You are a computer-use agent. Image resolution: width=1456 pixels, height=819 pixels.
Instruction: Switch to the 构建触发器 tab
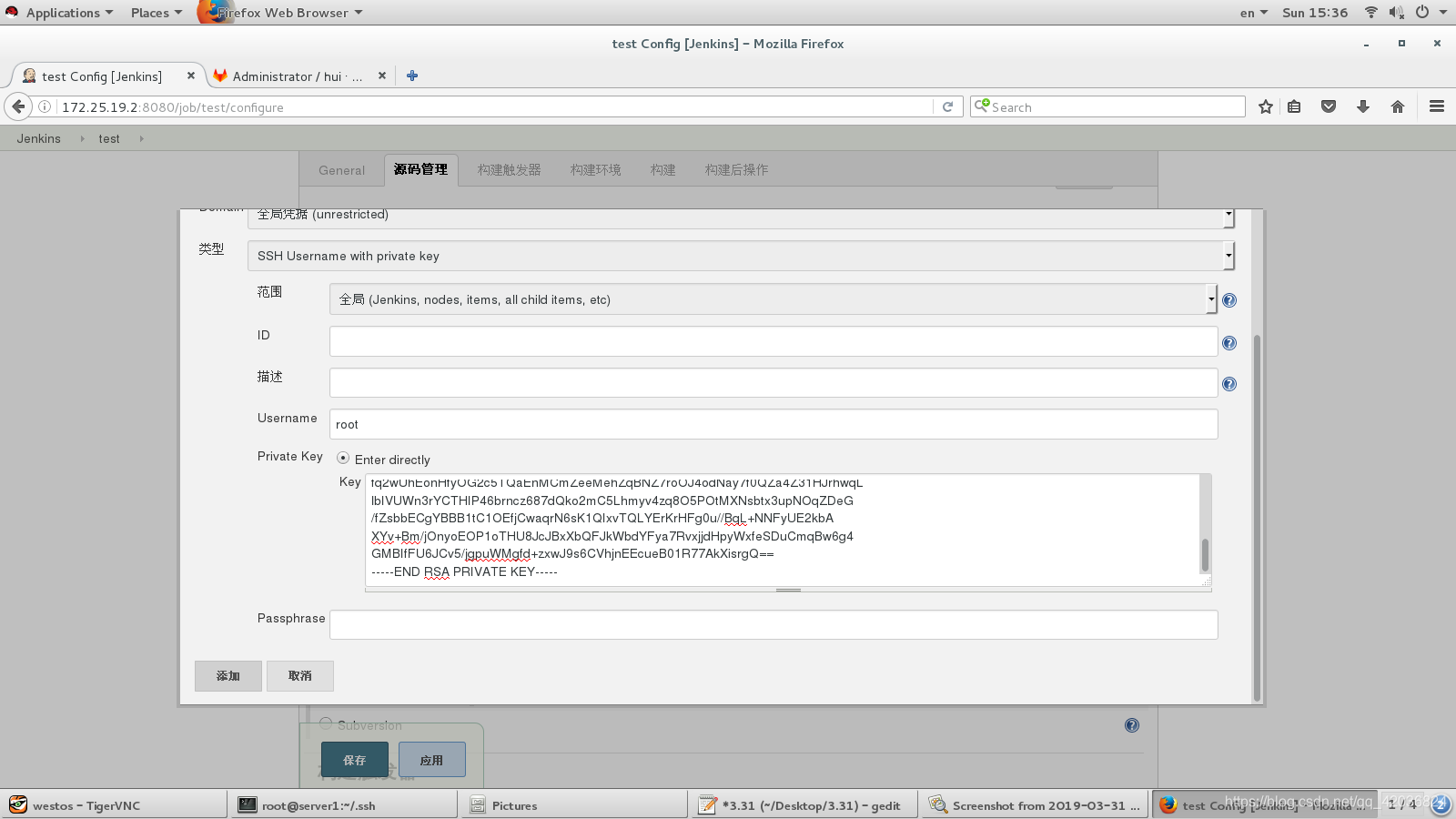[509, 170]
